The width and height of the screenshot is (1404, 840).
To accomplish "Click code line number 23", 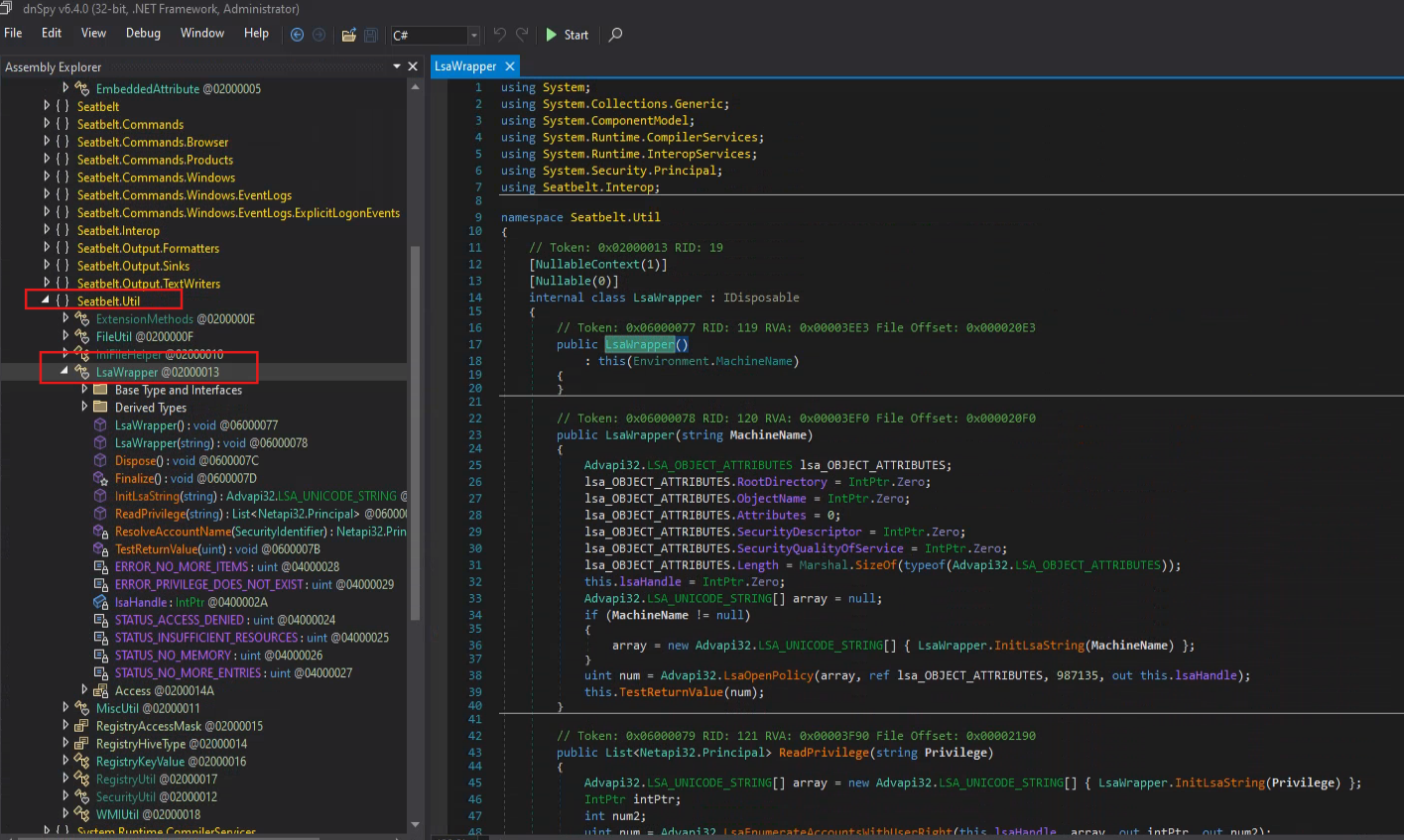I will [x=476, y=434].
